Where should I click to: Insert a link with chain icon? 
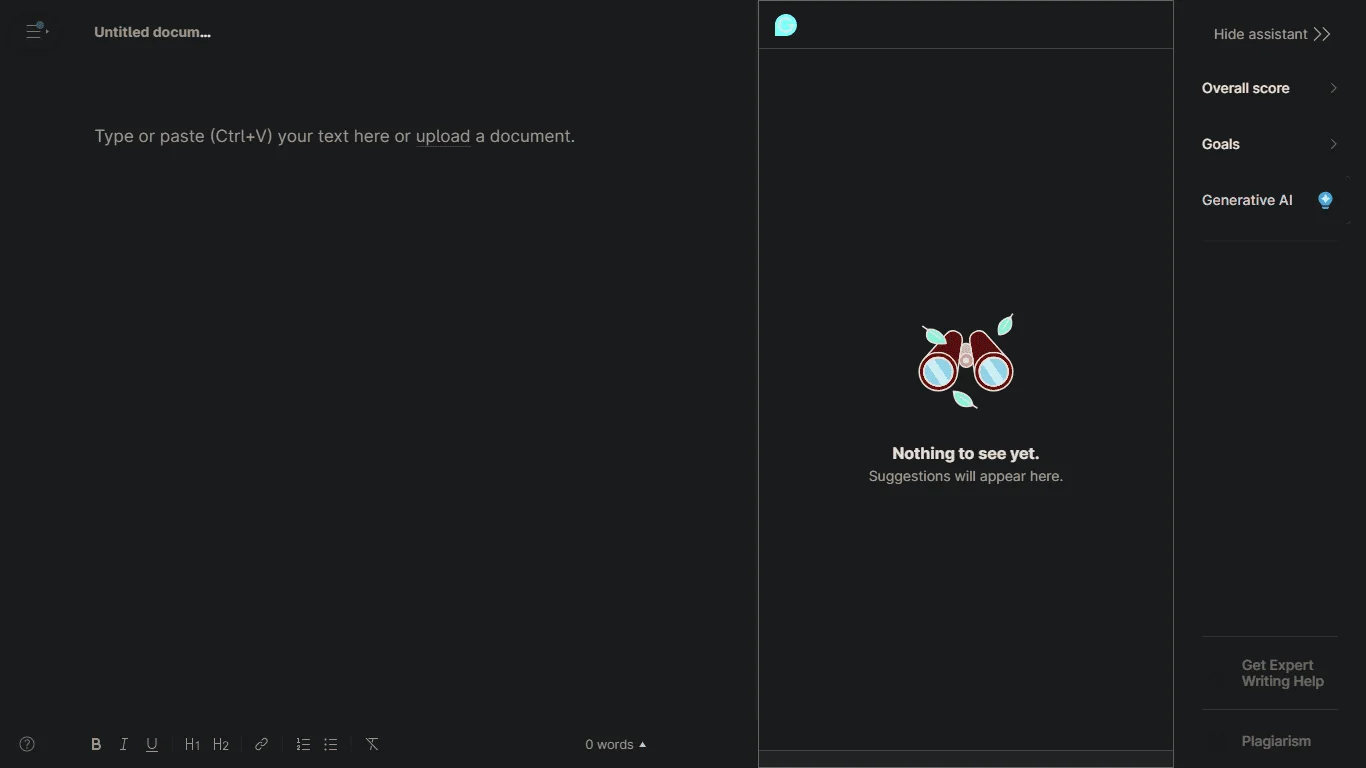261,744
